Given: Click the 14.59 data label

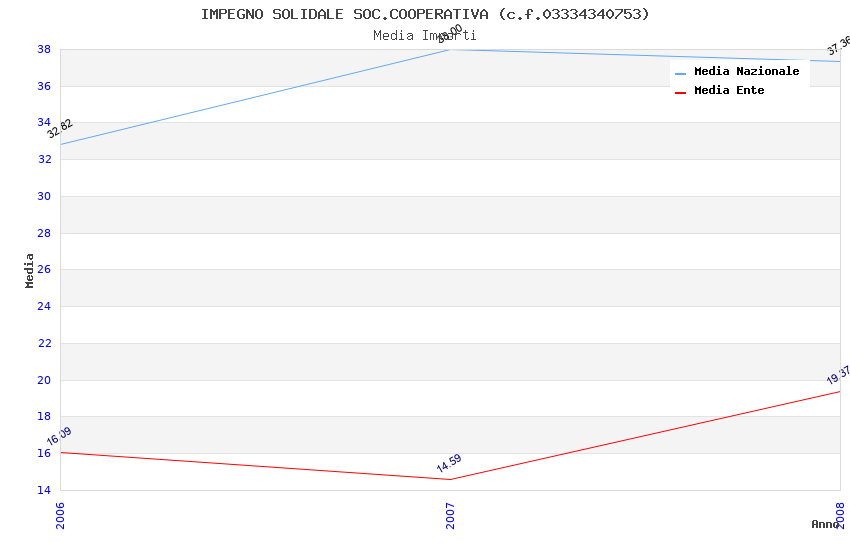Looking at the screenshot, I should [449, 463].
